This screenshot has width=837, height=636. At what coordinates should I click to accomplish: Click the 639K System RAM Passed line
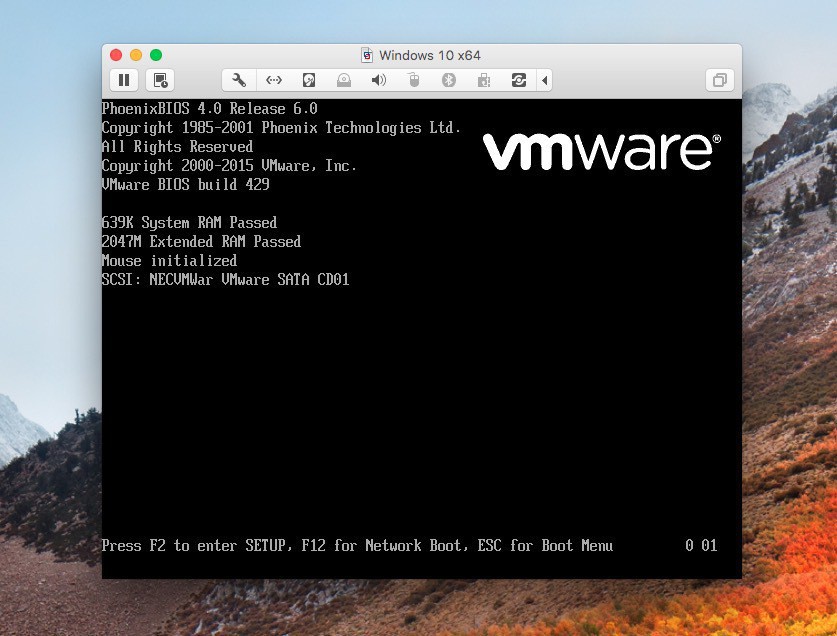(x=189, y=223)
